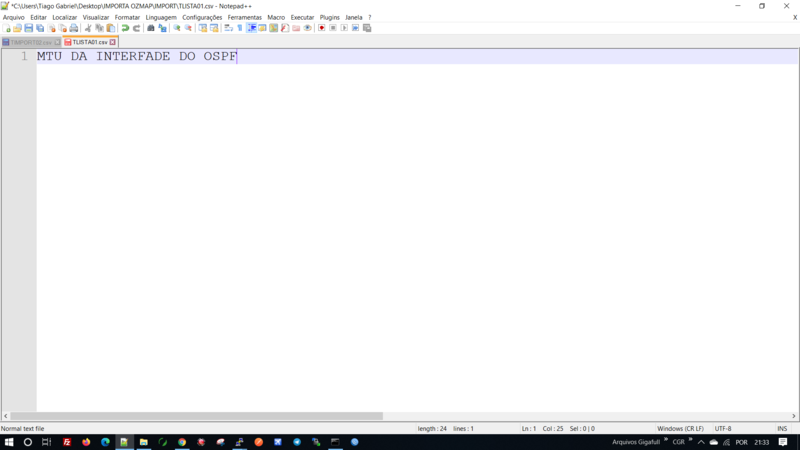The height and width of the screenshot is (450, 800).
Task: Expand the system tray hidden icons
Action: pyautogui.click(x=701, y=442)
